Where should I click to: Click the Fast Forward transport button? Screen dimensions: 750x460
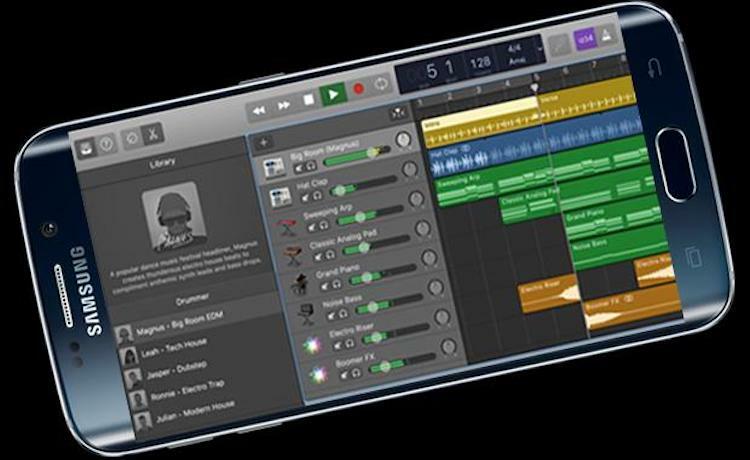pyautogui.click(x=284, y=102)
